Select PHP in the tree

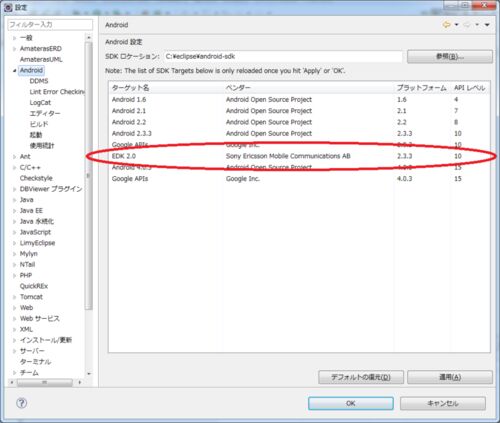[x=26, y=275]
